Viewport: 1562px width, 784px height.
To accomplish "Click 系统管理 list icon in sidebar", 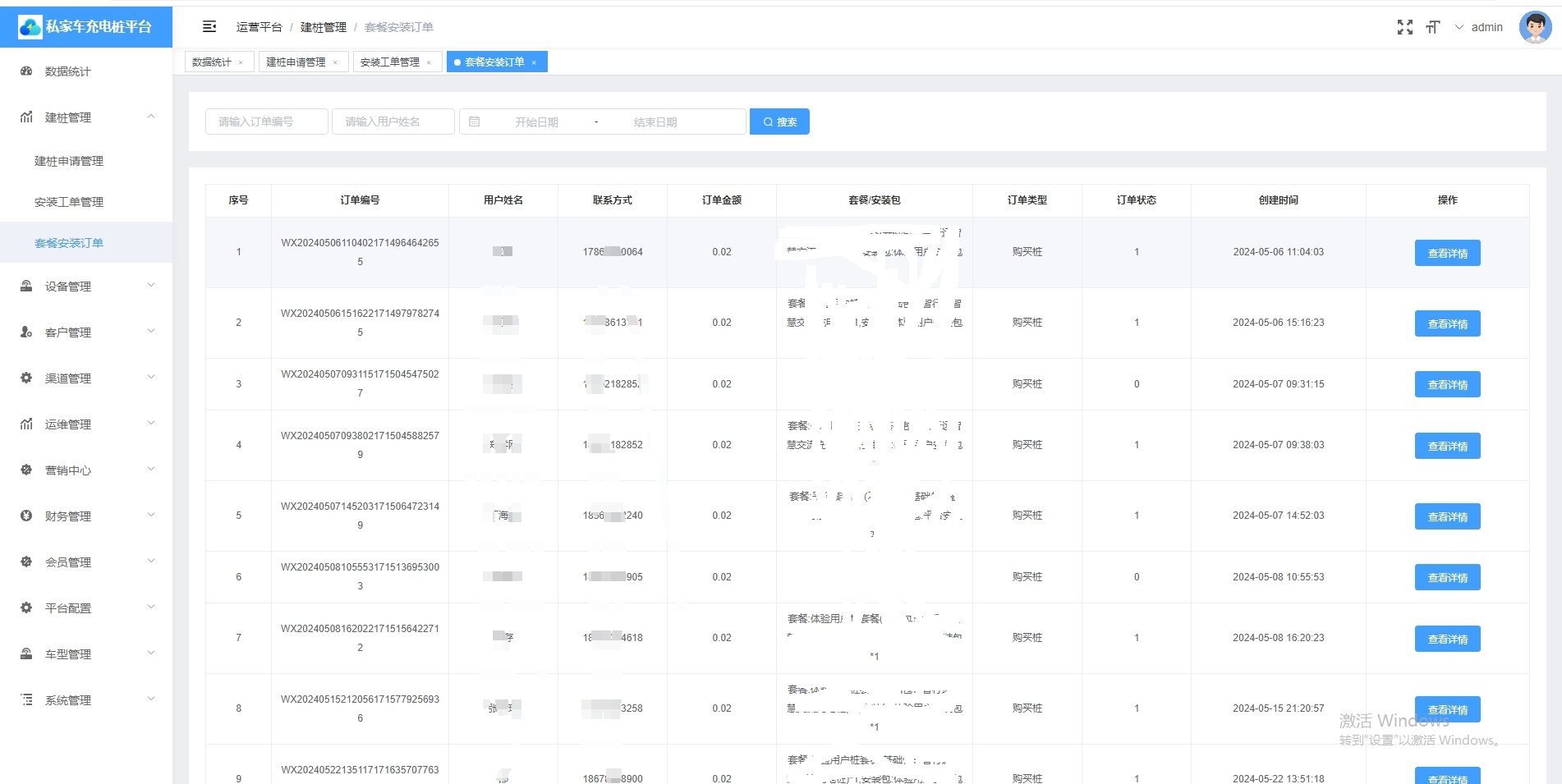I will coord(26,700).
